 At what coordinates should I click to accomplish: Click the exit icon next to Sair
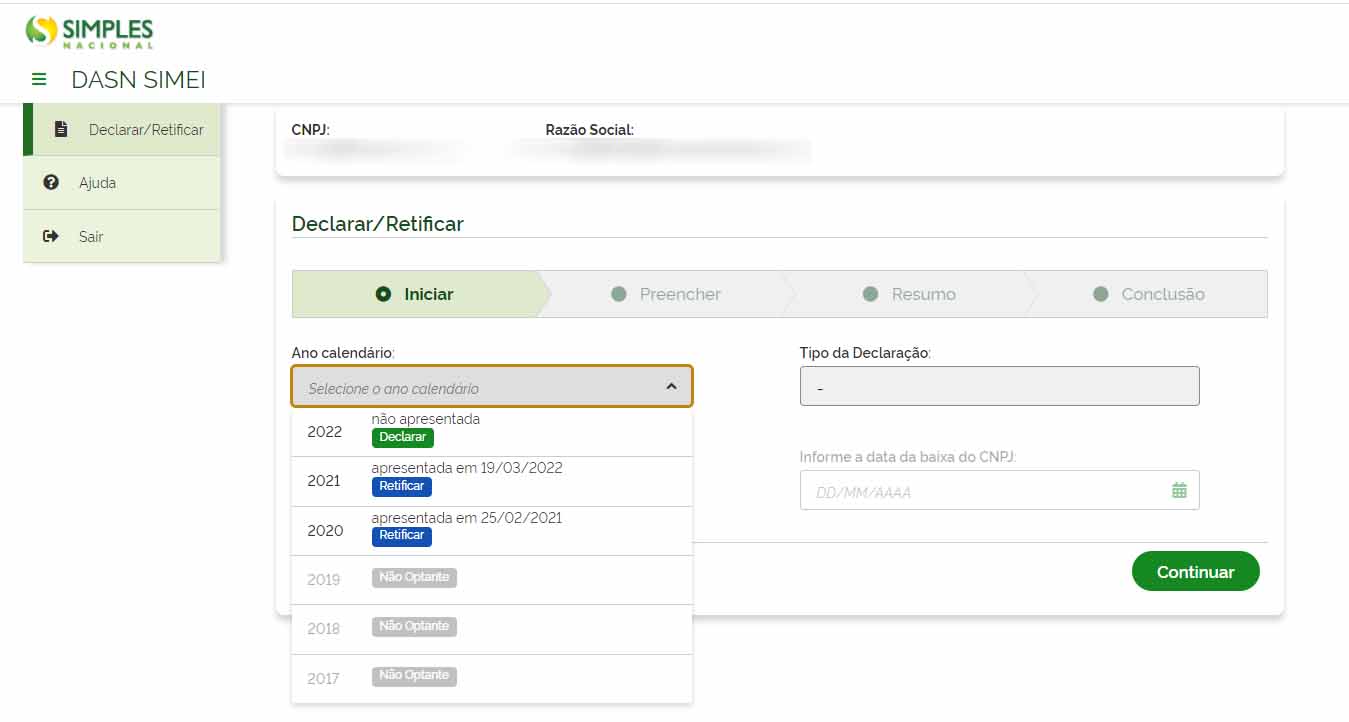pos(51,236)
